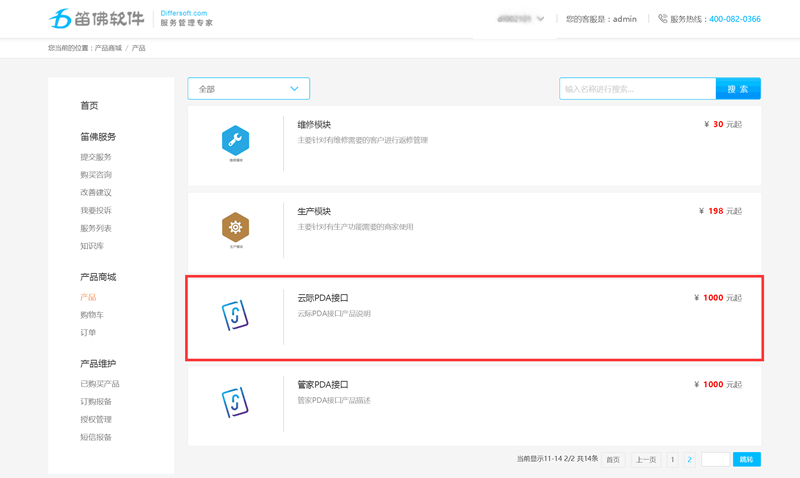Click the 云际PDA接口 product icon
800x478 pixels.
(x=235, y=315)
